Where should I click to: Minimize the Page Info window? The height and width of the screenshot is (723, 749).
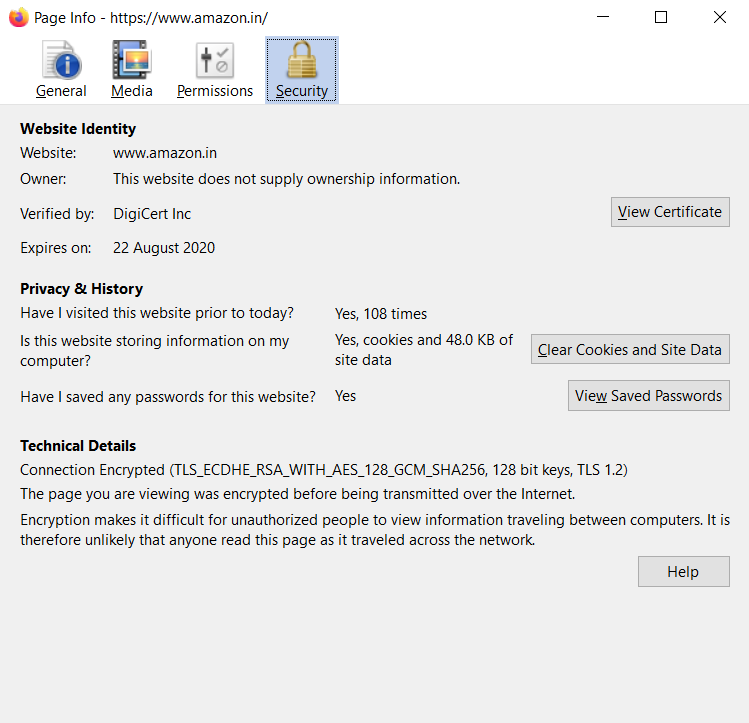point(603,17)
